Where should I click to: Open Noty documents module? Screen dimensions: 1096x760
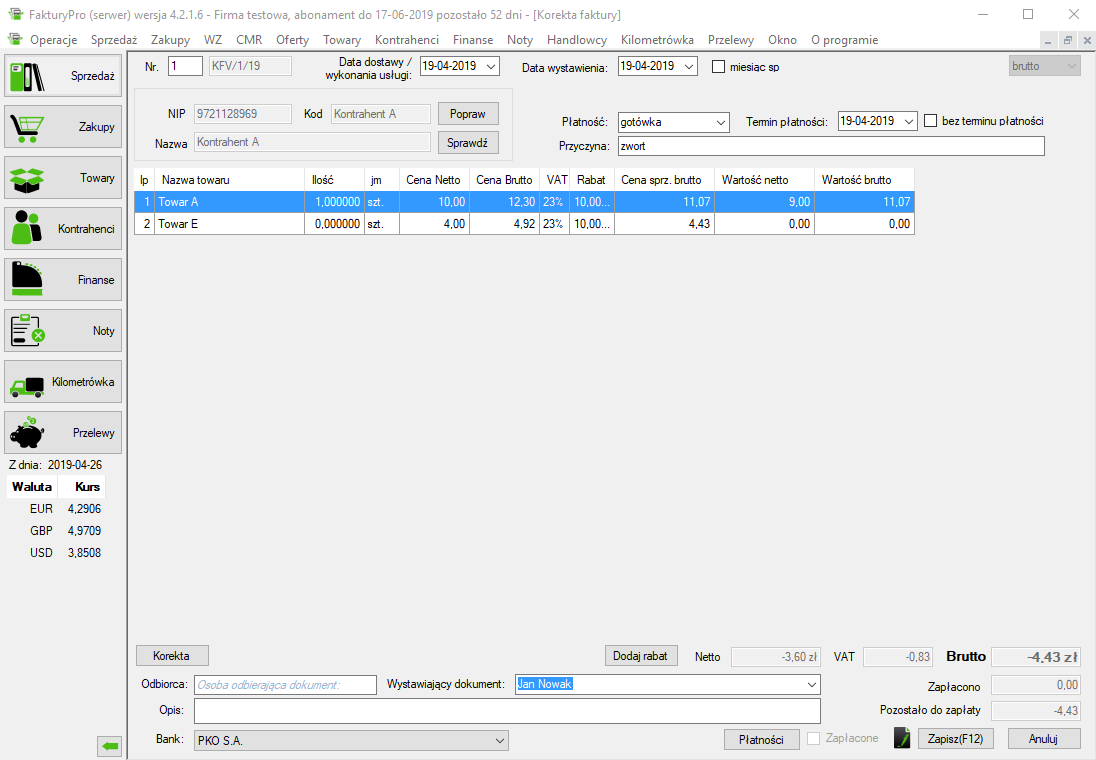[63, 331]
